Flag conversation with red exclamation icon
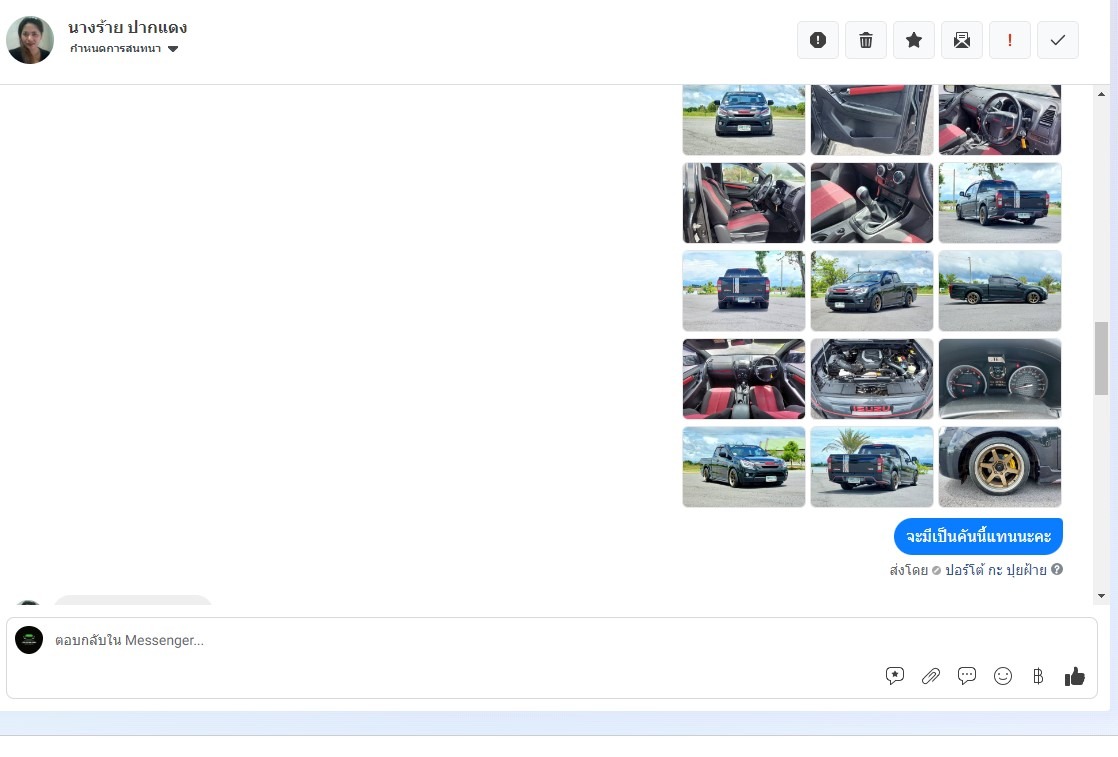 click(x=1010, y=40)
